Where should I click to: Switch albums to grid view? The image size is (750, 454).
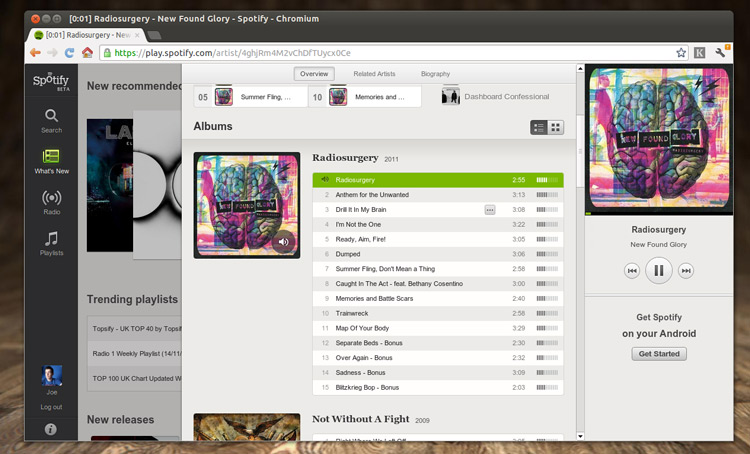coord(555,127)
